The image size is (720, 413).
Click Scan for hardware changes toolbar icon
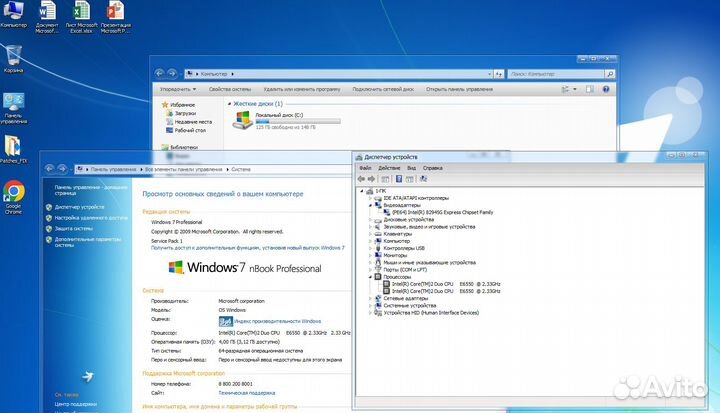[423, 179]
